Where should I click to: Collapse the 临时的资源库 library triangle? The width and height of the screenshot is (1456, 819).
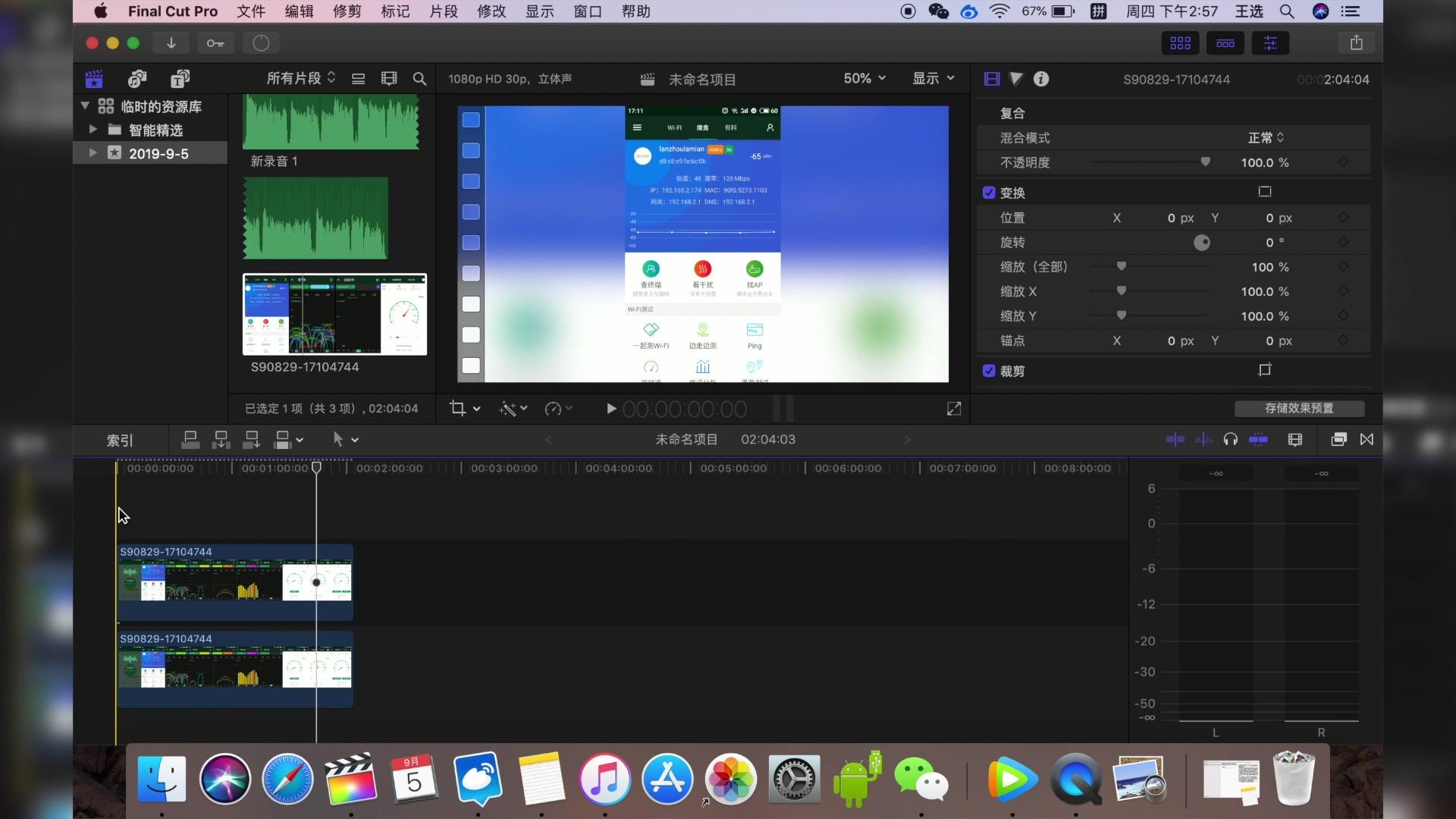click(x=86, y=106)
